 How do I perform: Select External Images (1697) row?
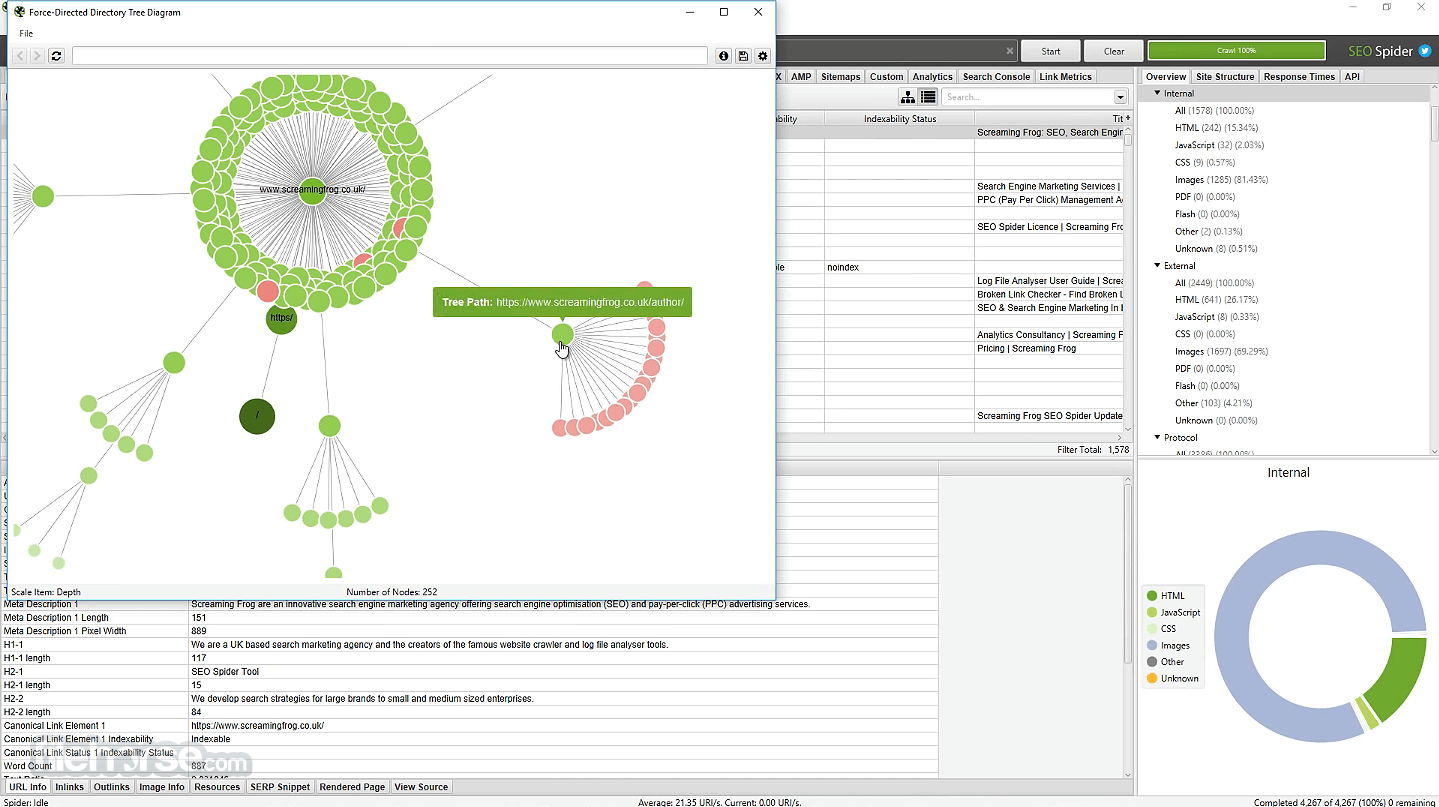(1221, 352)
